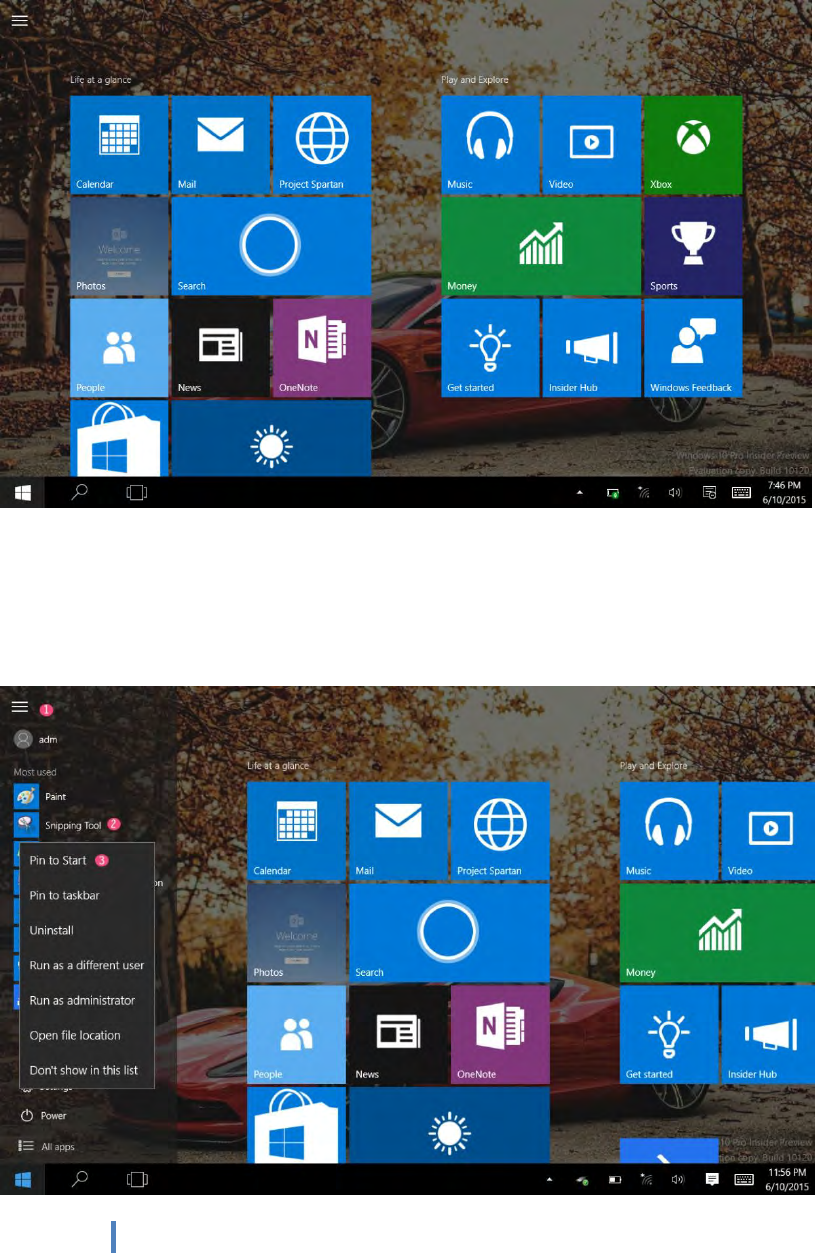Open Action Center in the 11:56 PM tray
This screenshot has height=1253, width=815.
coord(712,1180)
